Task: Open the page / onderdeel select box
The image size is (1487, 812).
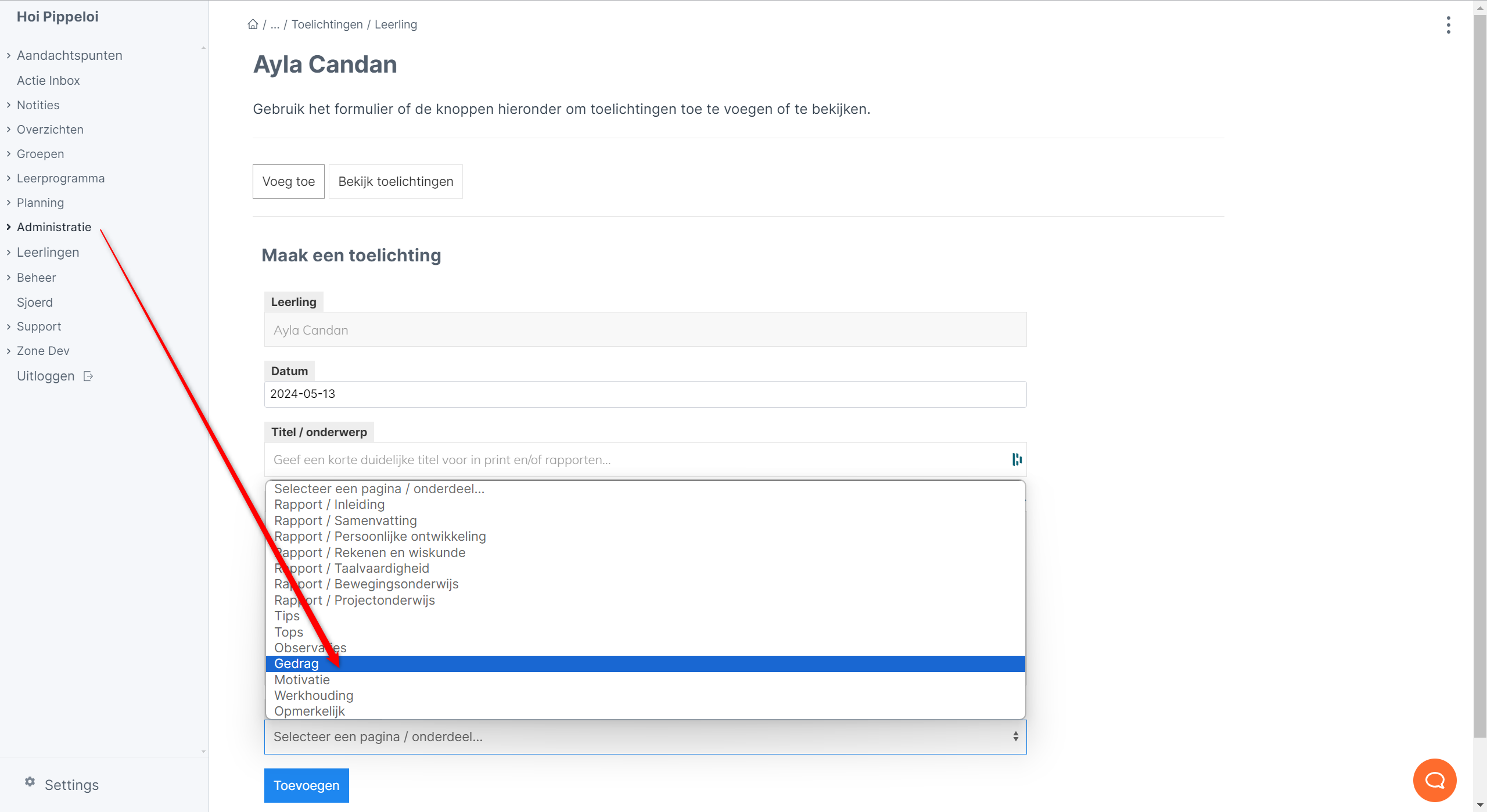Action: (645, 736)
